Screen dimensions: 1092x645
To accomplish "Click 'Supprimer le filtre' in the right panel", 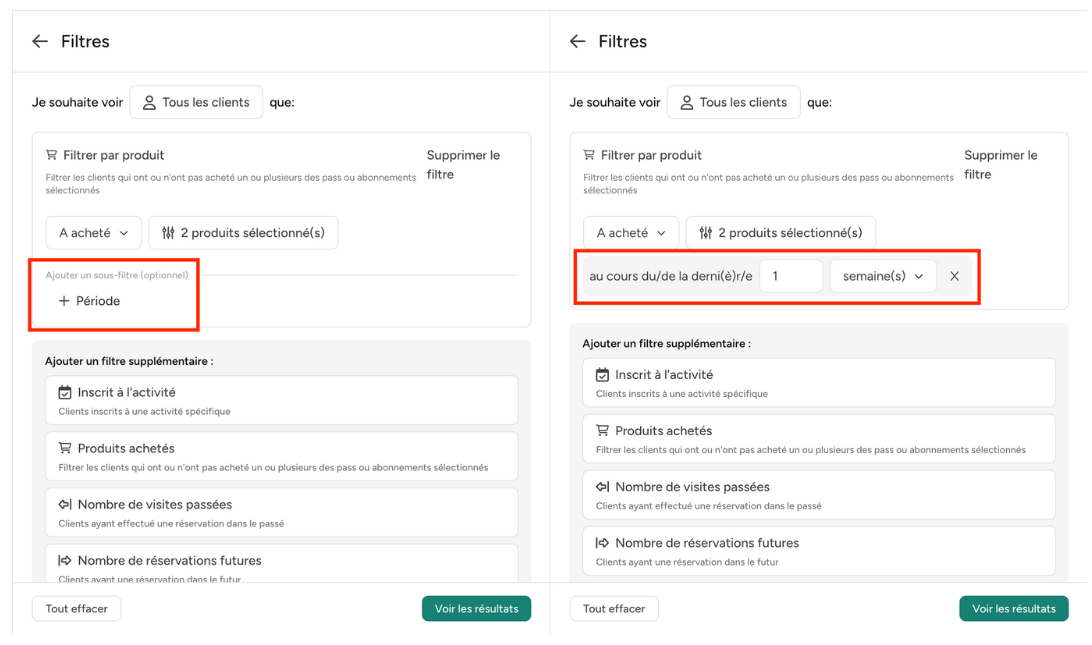I will coord(1000,164).
